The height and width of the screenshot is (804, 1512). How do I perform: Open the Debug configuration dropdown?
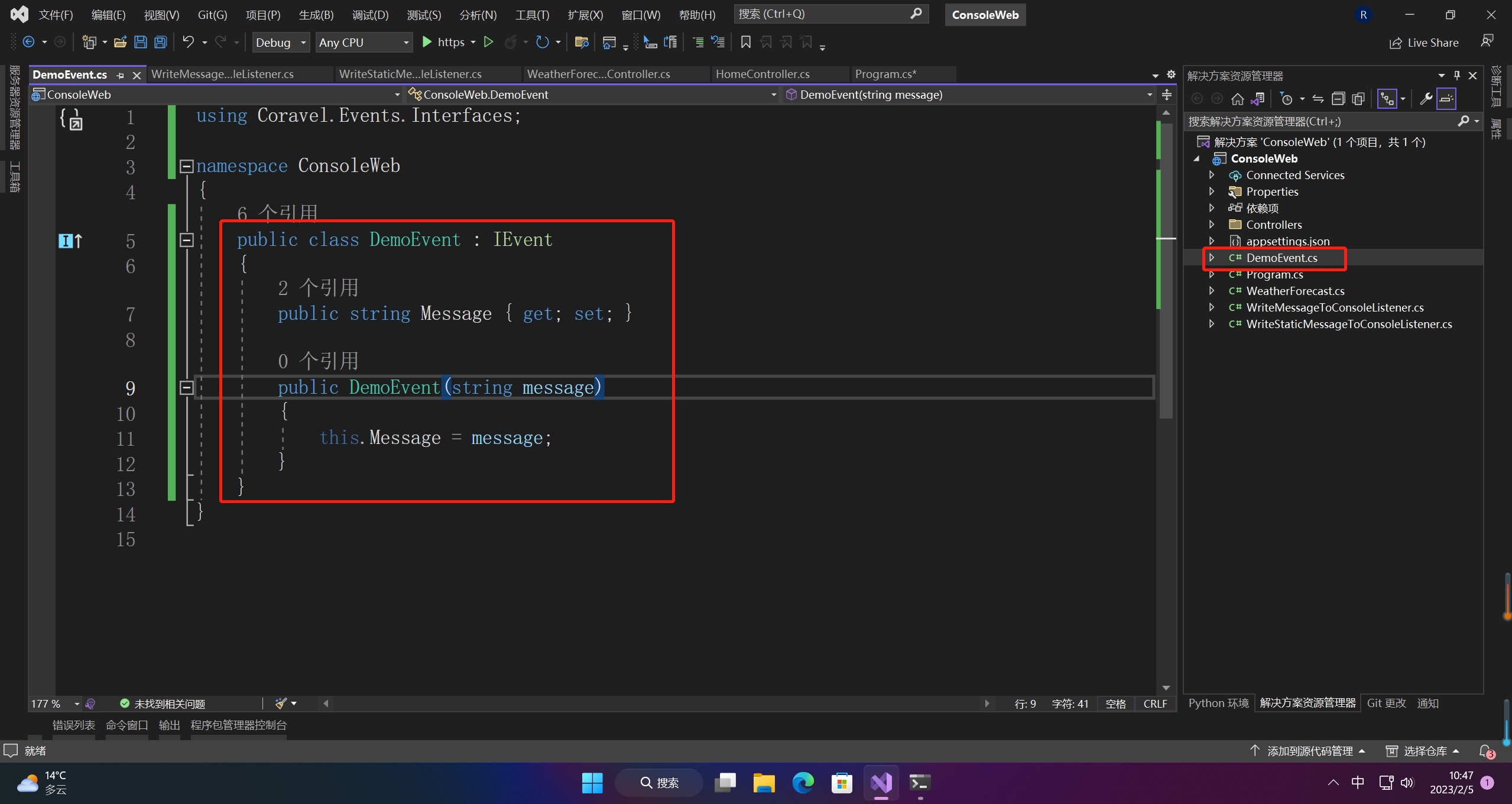coord(281,43)
